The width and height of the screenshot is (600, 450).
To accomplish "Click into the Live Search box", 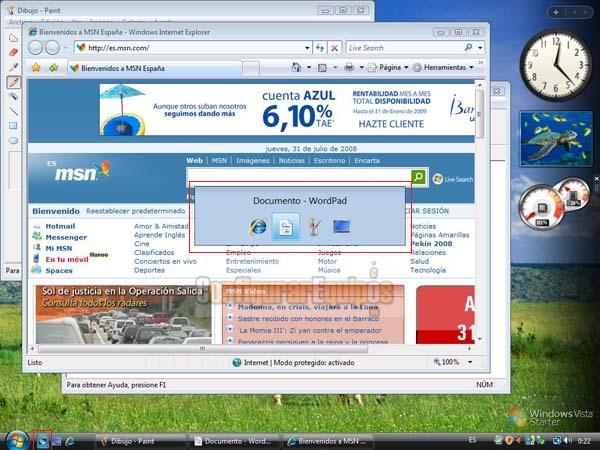I will pyautogui.click(x=404, y=48).
